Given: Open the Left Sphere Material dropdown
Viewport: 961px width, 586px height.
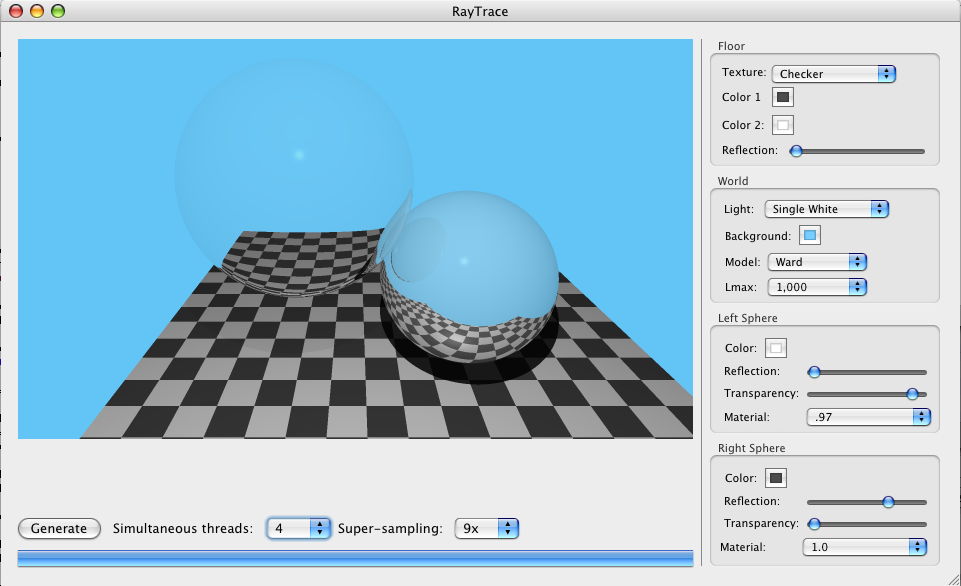Looking at the screenshot, I should [x=868, y=417].
